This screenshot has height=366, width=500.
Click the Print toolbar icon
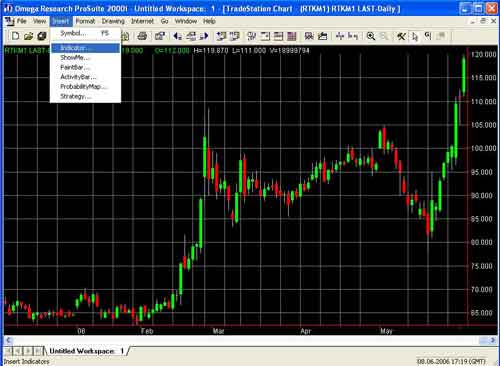coord(142,36)
